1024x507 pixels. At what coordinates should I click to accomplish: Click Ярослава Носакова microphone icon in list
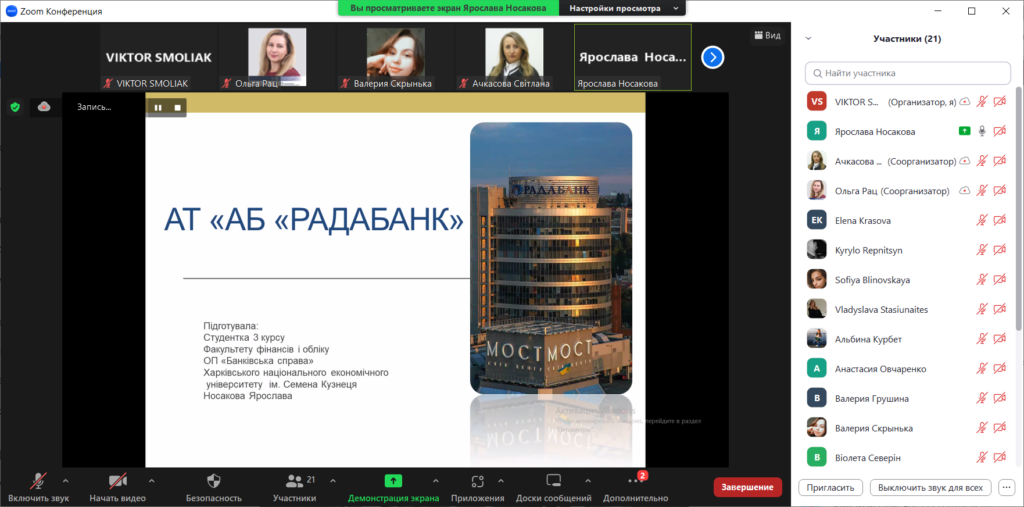click(982, 131)
